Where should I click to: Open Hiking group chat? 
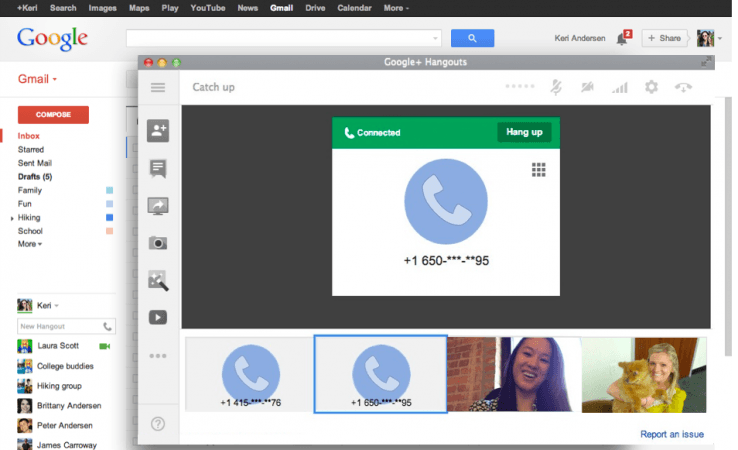pos(59,386)
